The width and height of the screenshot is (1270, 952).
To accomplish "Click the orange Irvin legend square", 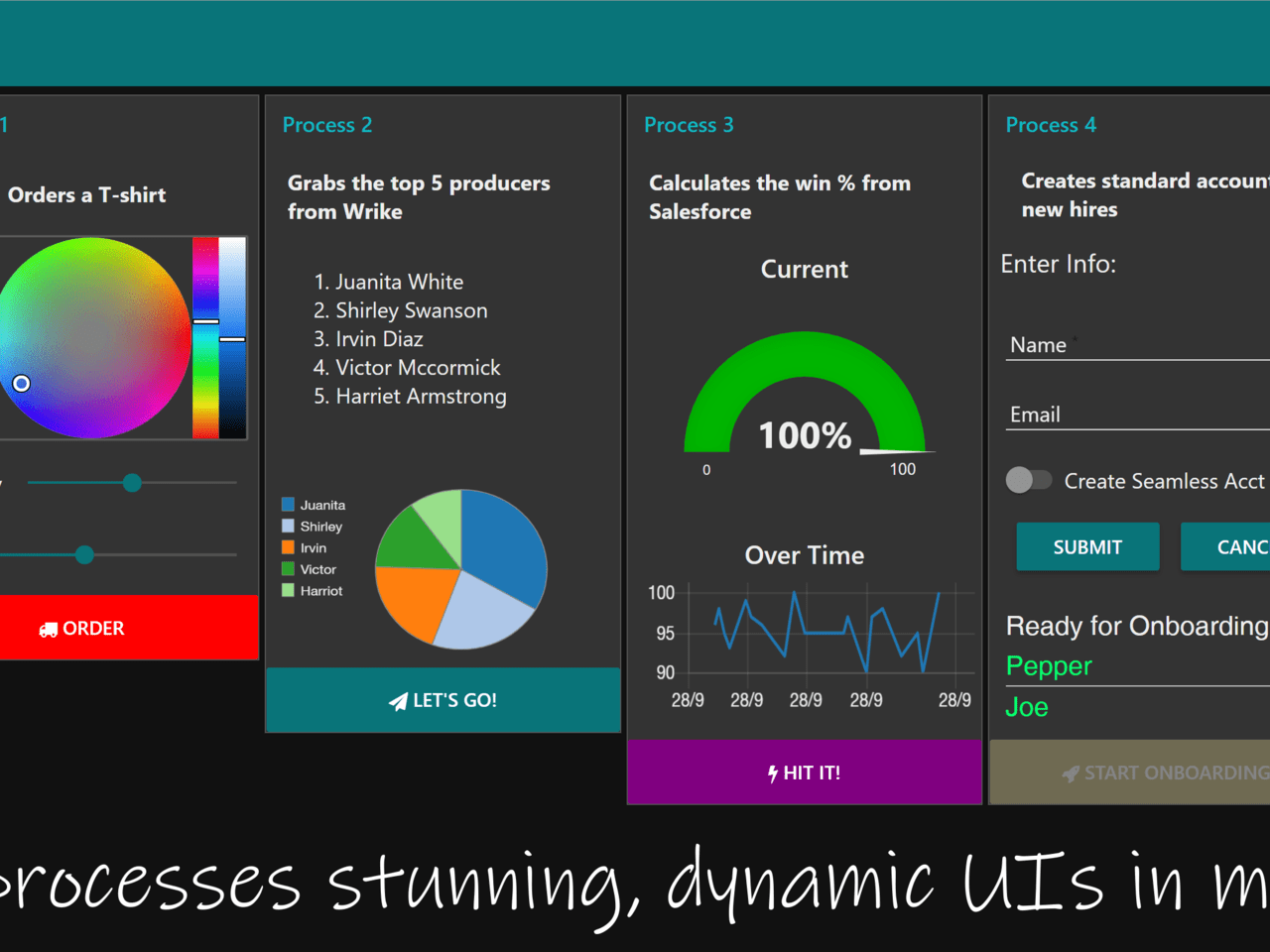I will pos(288,547).
